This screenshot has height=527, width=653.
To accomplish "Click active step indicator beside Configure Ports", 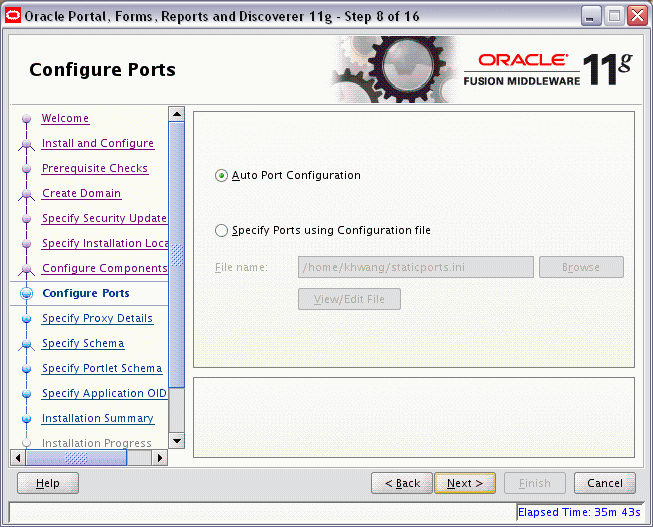I will point(27,294).
